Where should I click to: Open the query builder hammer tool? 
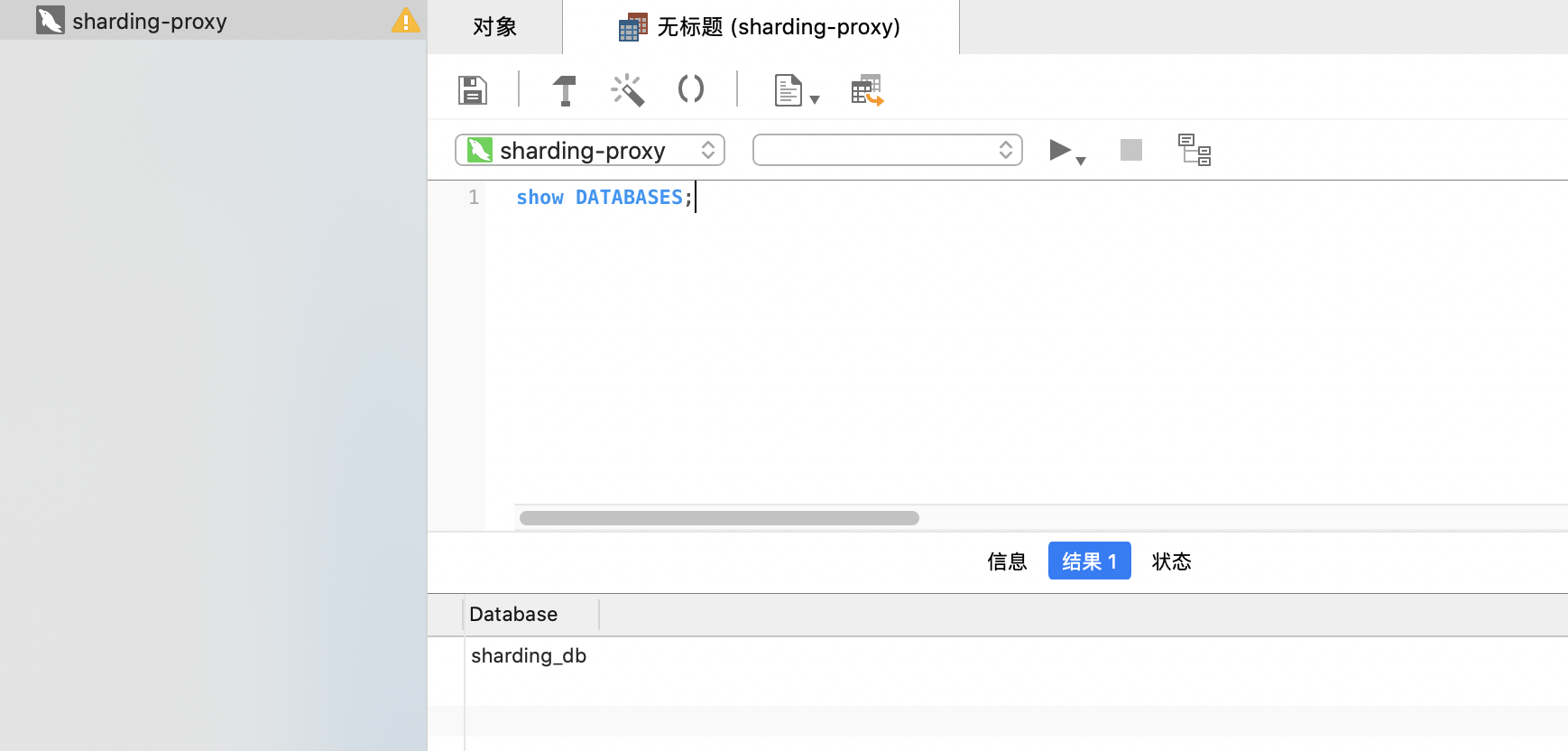point(565,90)
